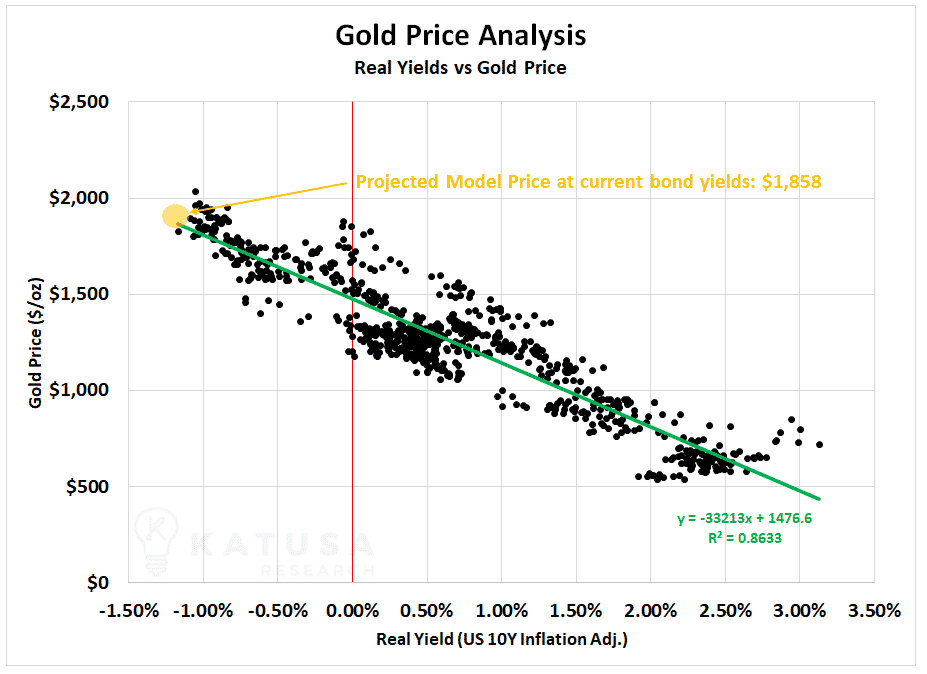Click the 3.50% x-axis tick label

874,610
